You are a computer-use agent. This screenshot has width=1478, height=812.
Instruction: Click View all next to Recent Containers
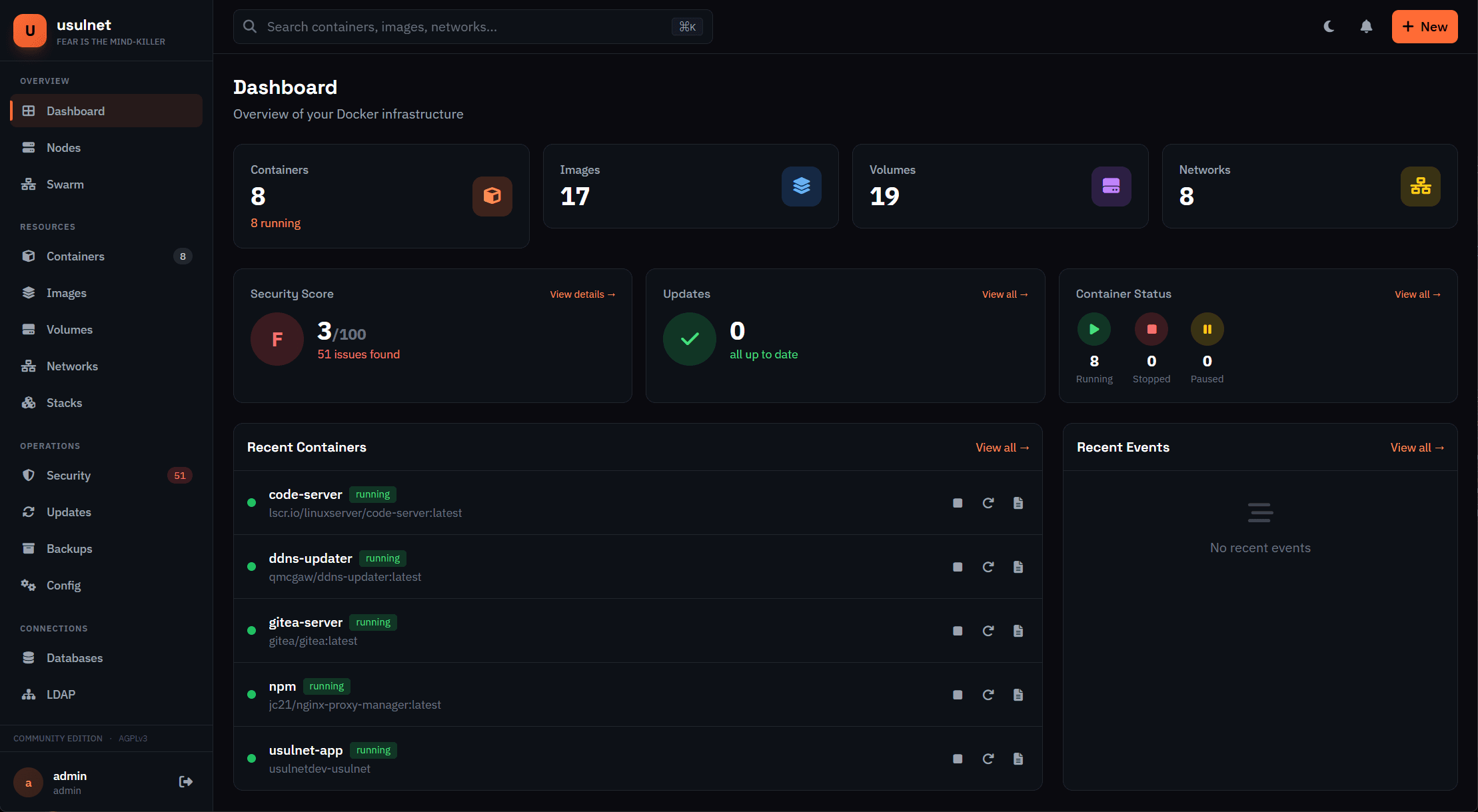tap(1002, 447)
